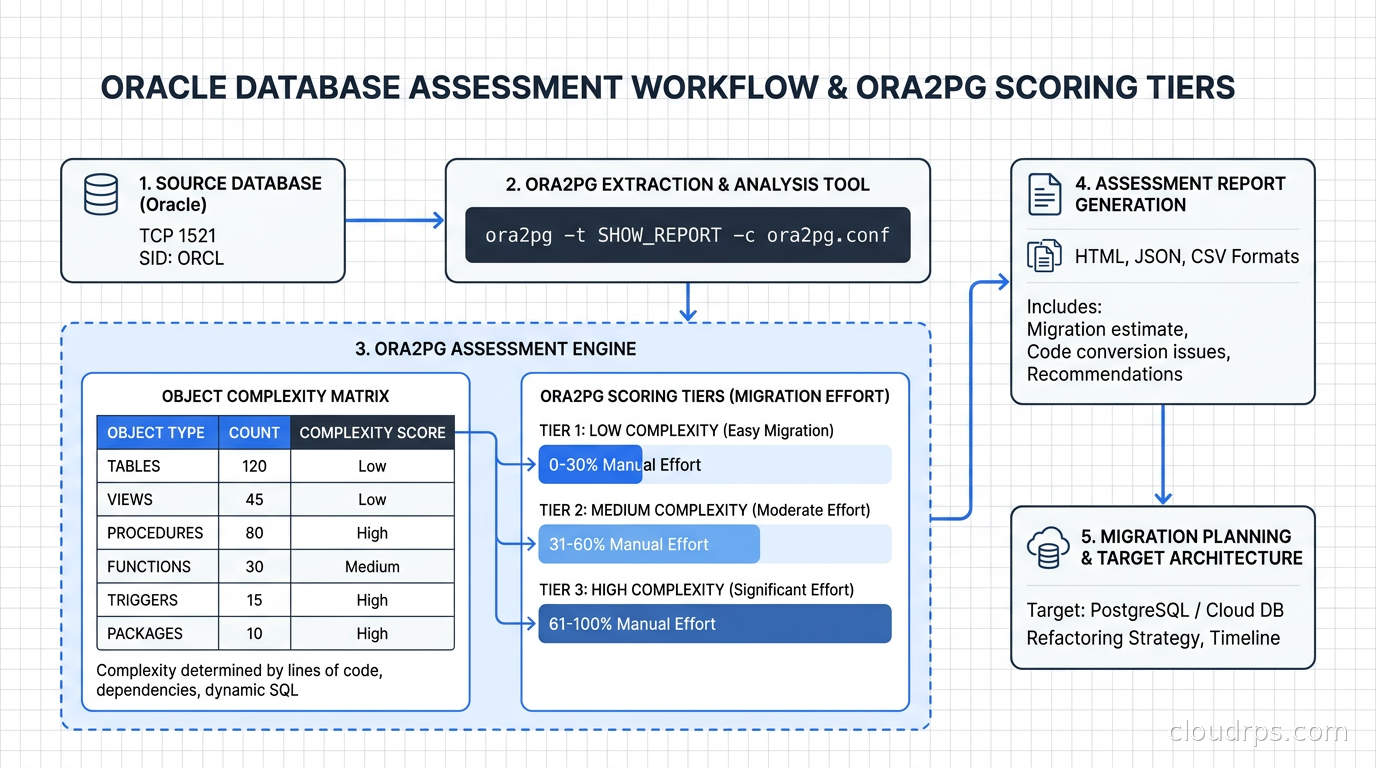
Task: Click the count value 10 for PACKAGES
Action: [x=255, y=633]
